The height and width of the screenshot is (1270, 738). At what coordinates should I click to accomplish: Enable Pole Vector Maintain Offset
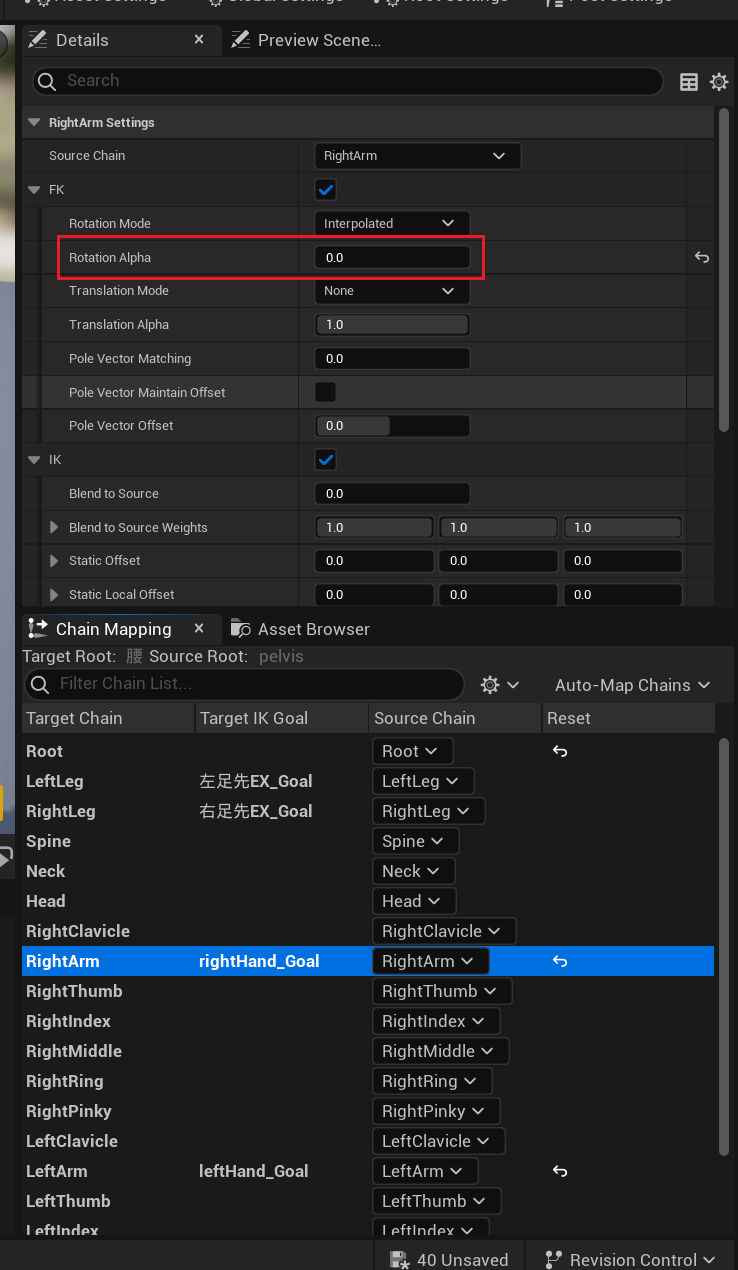[x=325, y=392]
